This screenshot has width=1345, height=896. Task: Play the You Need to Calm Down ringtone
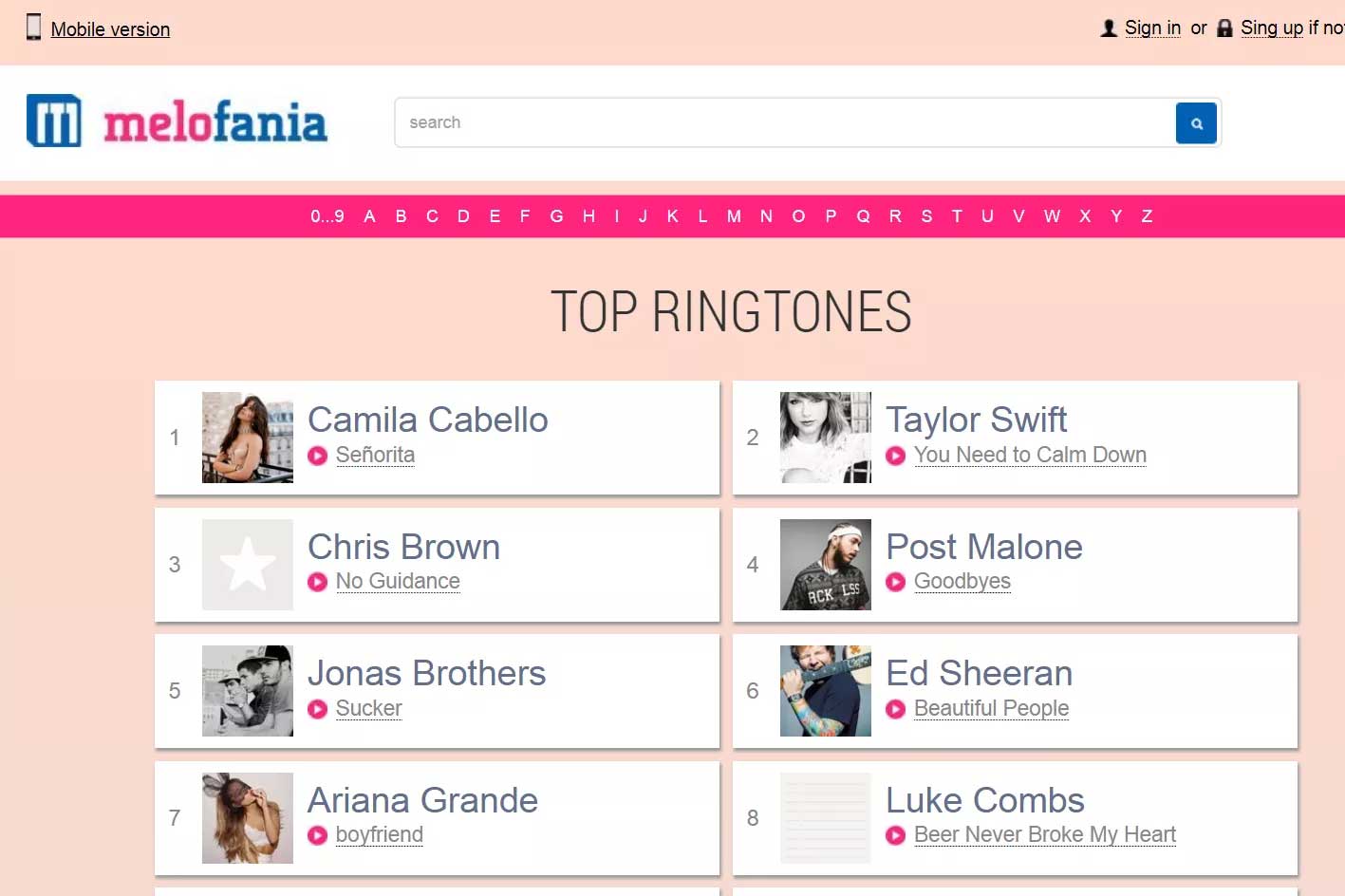895,456
